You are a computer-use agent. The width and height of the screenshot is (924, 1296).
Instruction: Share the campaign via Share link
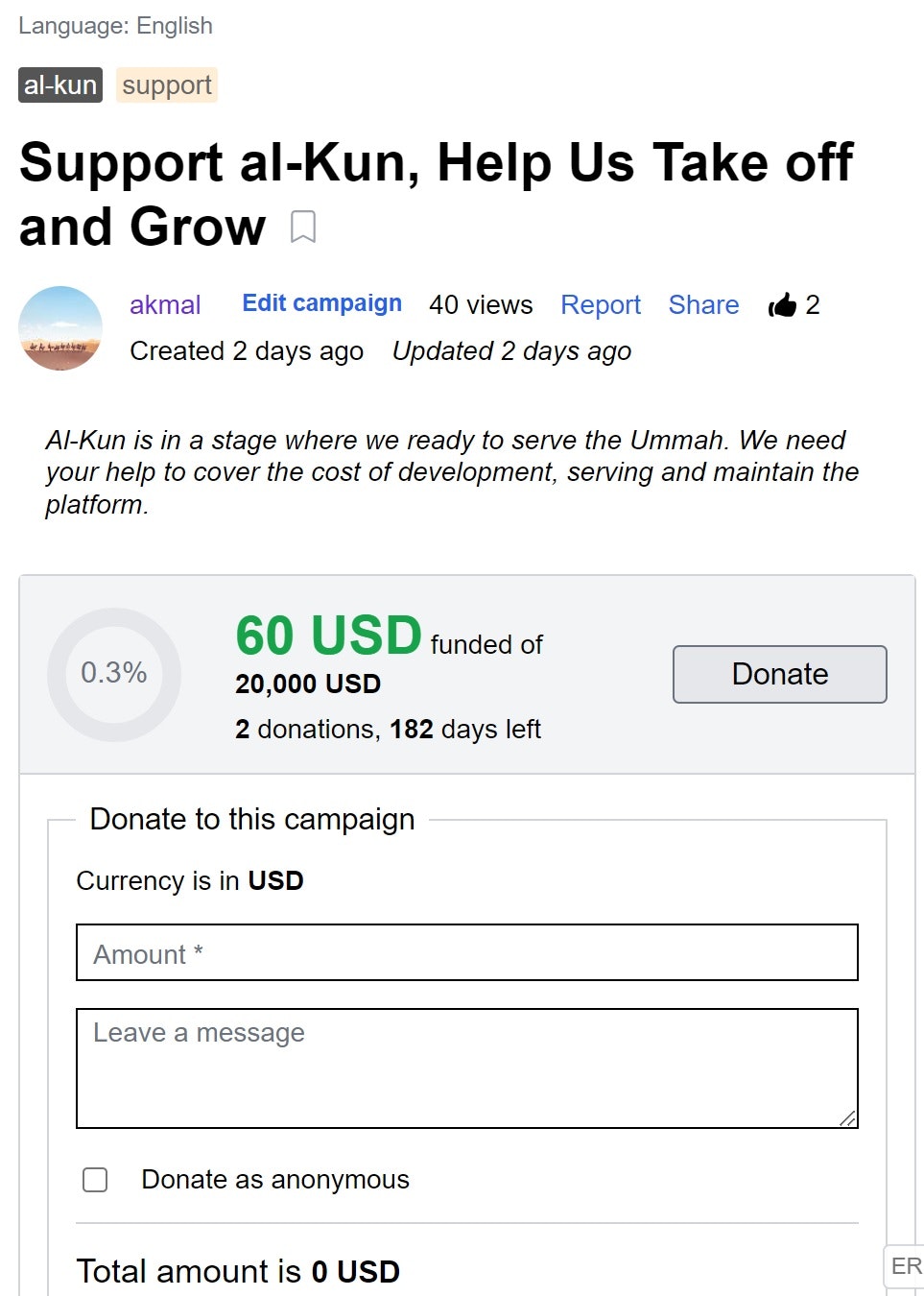click(x=703, y=305)
